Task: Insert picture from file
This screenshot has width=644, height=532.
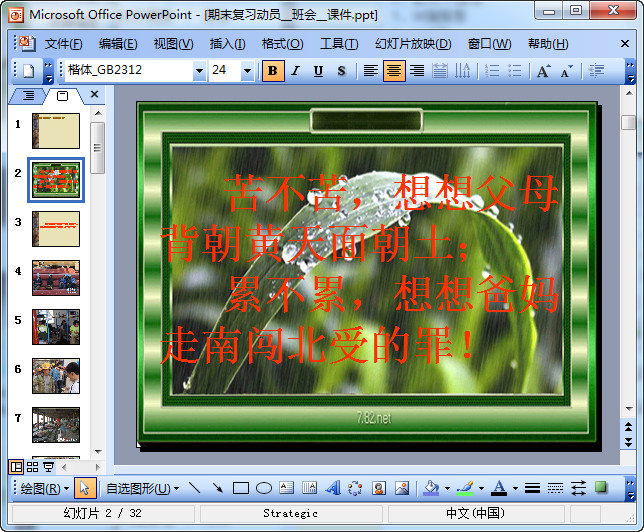Action: point(402,488)
